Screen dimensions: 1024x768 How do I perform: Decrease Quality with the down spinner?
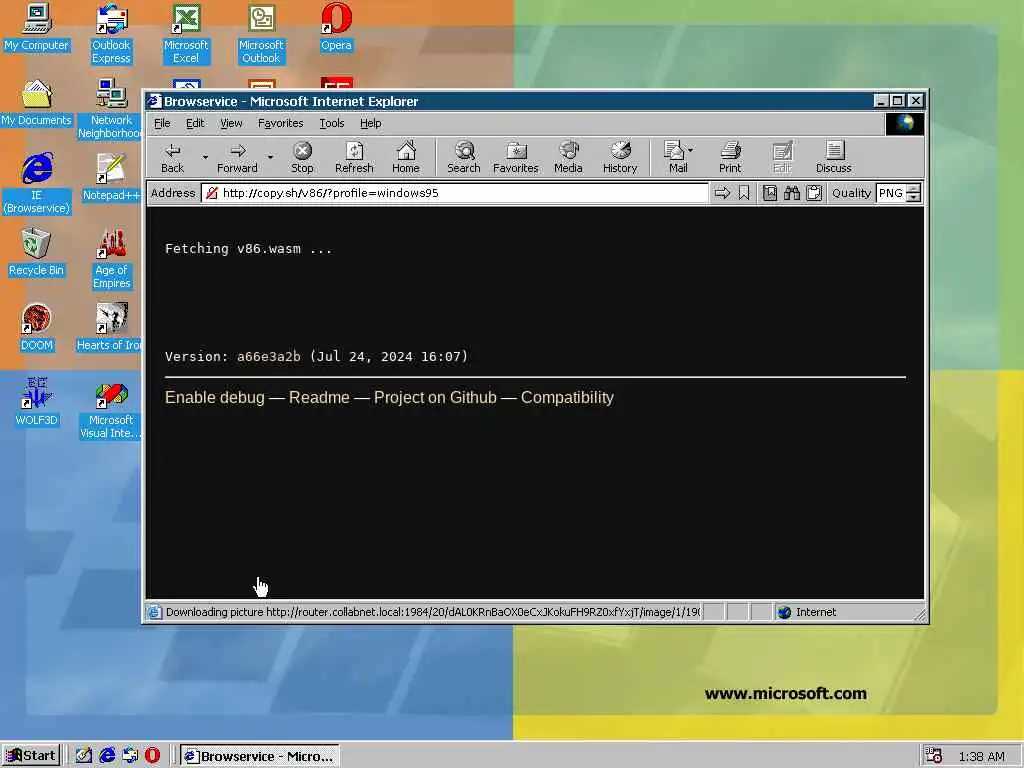click(914, 197)
